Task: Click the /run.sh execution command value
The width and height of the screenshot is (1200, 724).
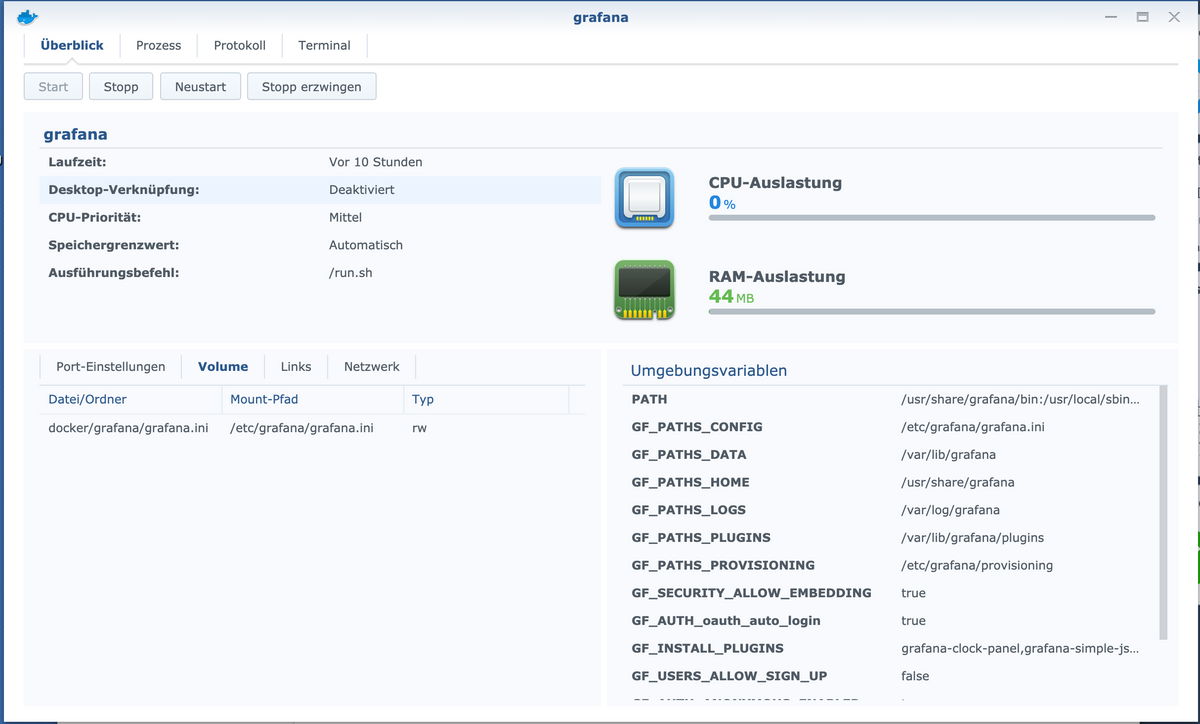Action: click(x=351, y=272)
